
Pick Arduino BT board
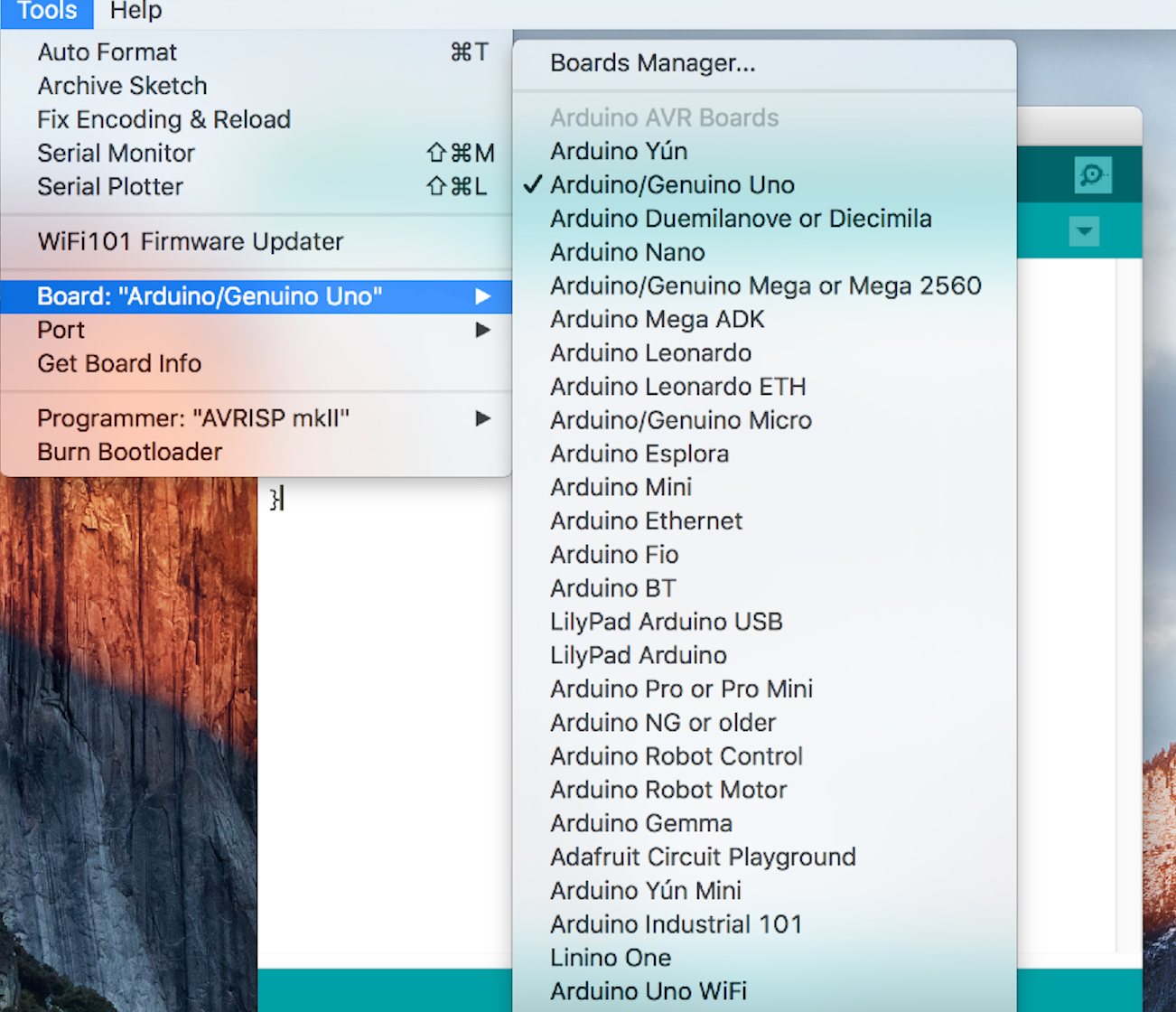(x=764, y=588)
